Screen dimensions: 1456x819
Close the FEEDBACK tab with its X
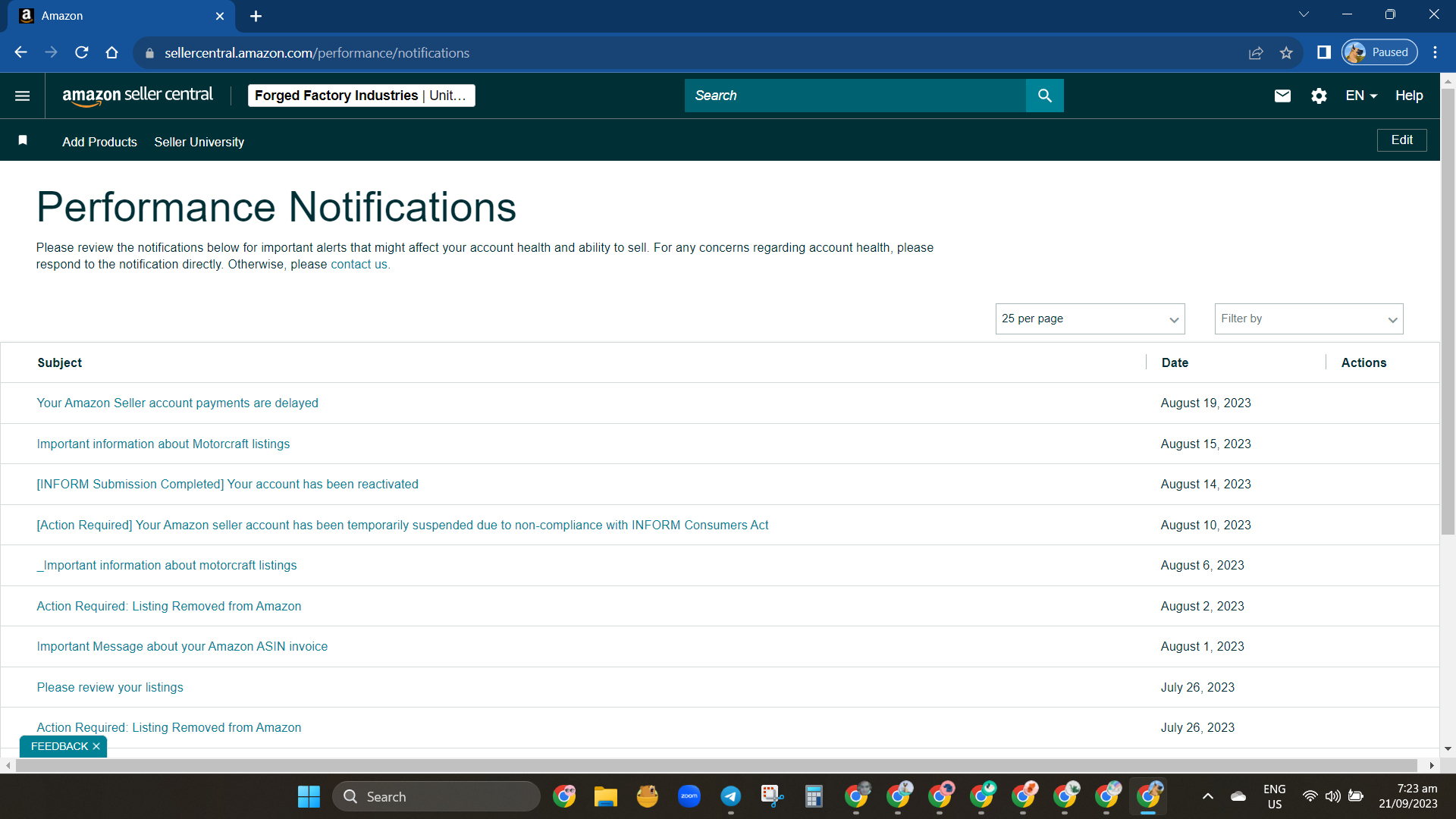(96, 746)
